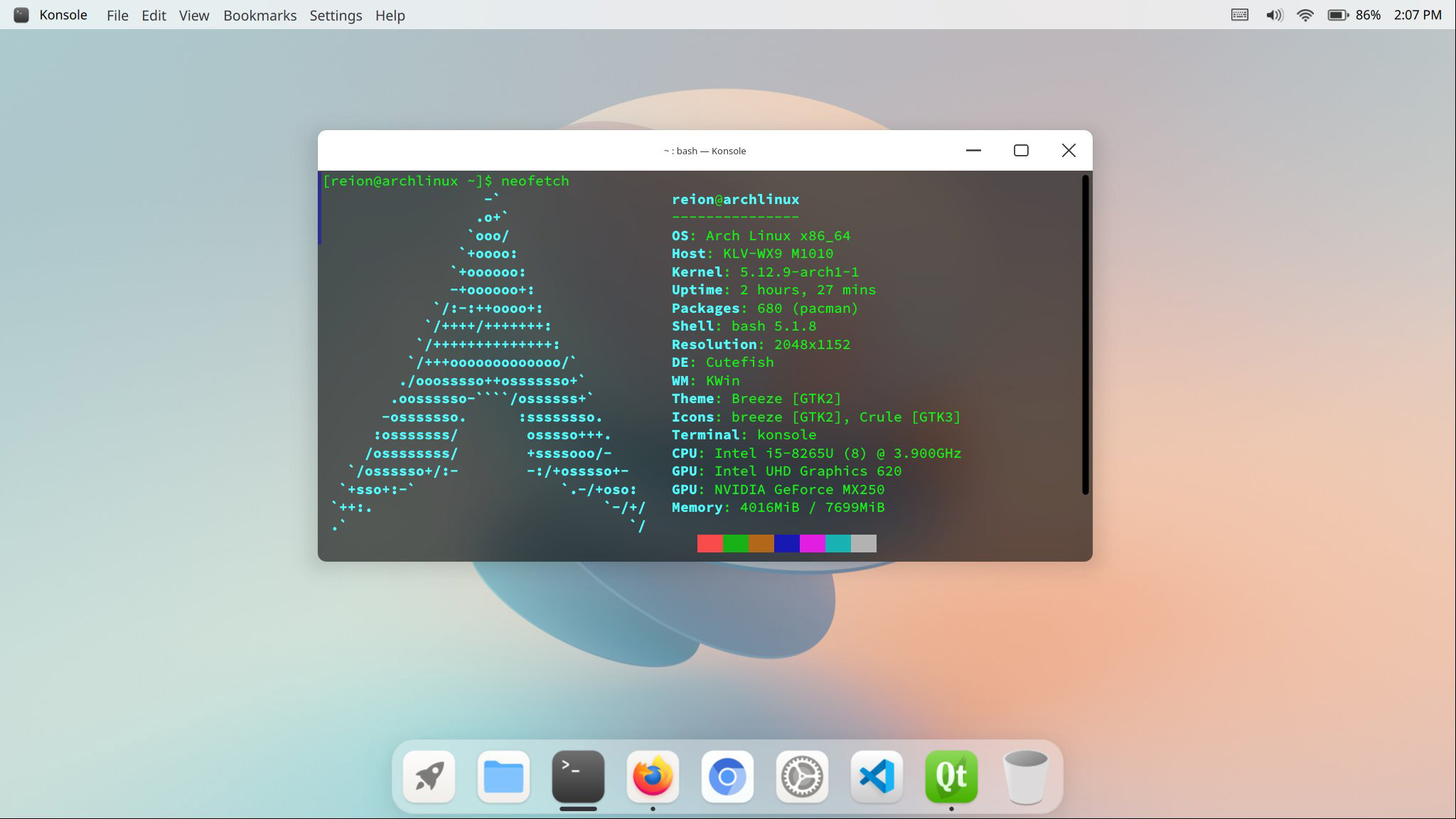Launch file manager from dock
Image resolution: width=1456 pixels, height=819 pixels.
pos(503,775)
